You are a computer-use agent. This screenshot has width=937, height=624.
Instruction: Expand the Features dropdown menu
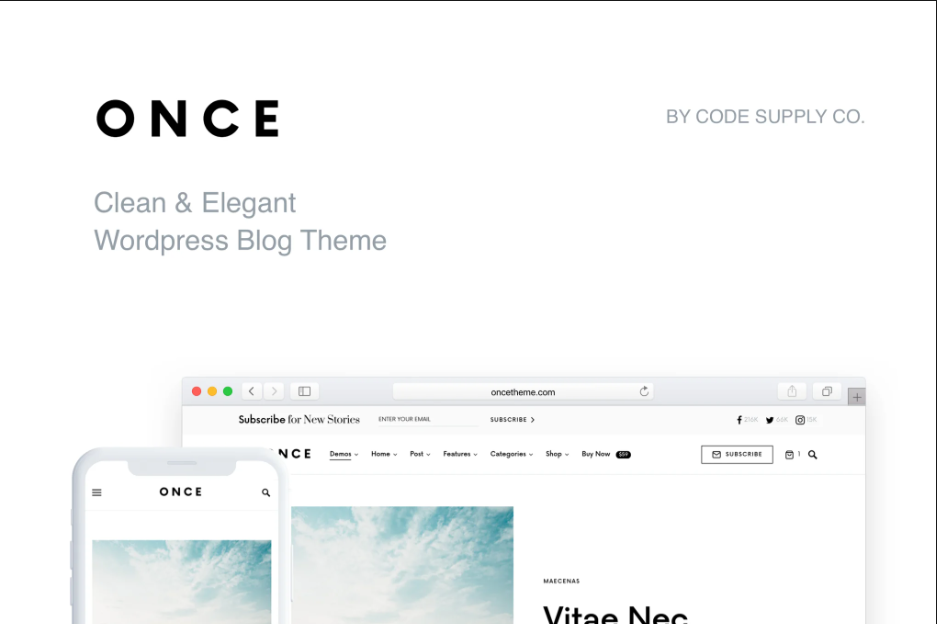pos(460,454)
